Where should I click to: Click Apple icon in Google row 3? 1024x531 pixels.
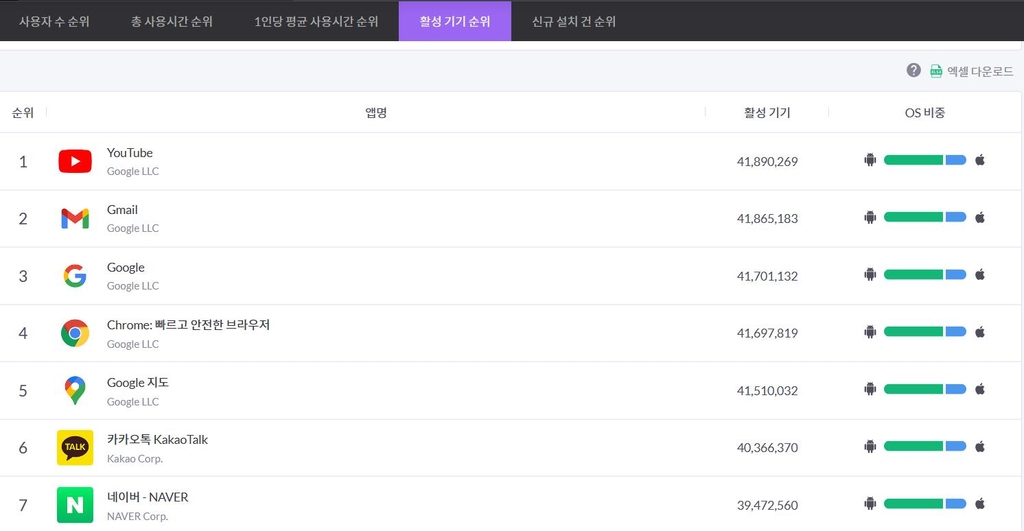tap(980, 275)
